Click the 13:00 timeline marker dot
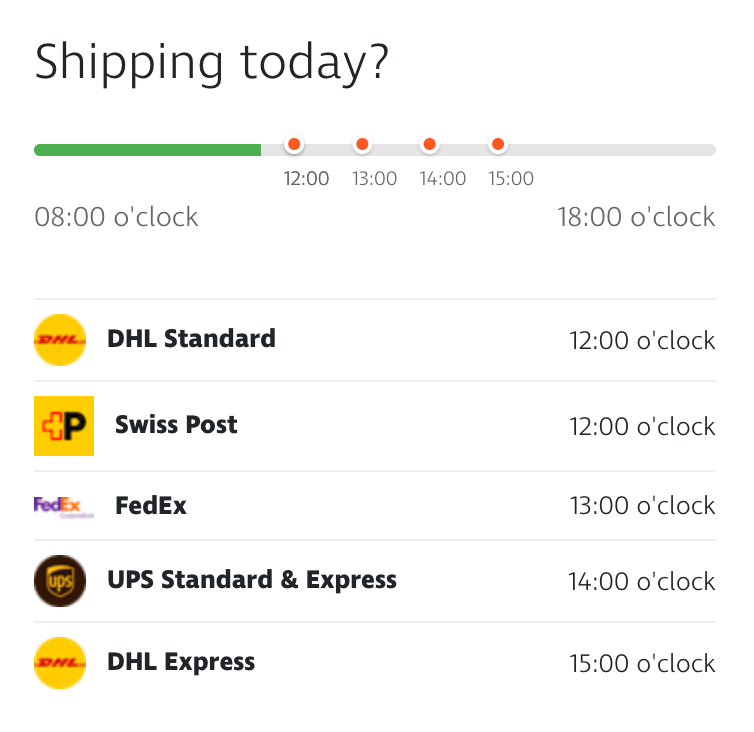This screenshot has height=732, width=754. [362, 145]
